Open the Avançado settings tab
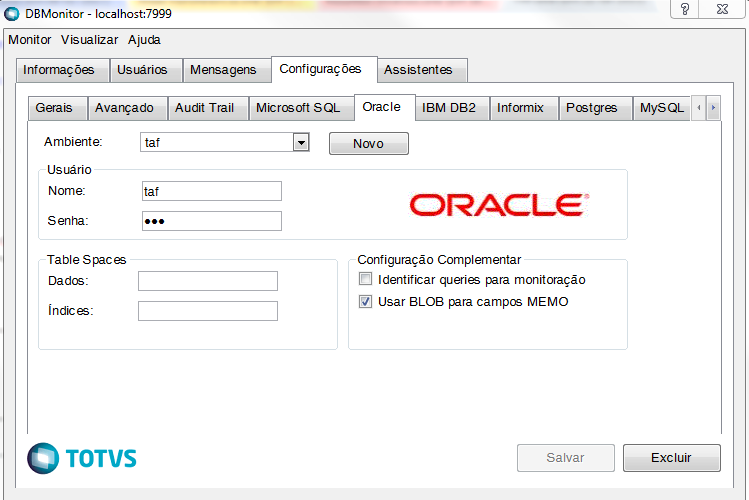 pyautogui.click(x=128, y=108)
